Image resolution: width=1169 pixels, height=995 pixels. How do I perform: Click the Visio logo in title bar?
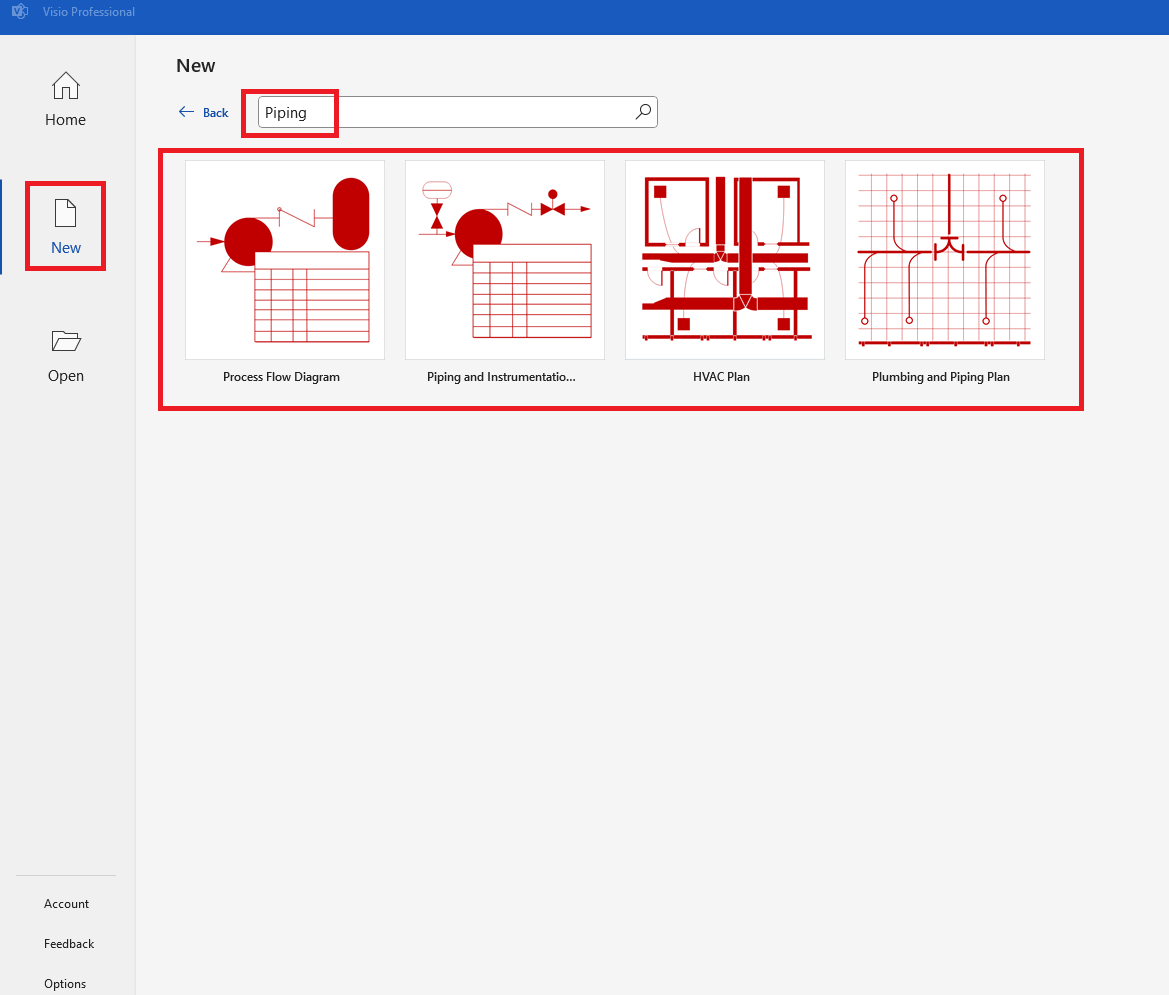[x=20, y=11]
